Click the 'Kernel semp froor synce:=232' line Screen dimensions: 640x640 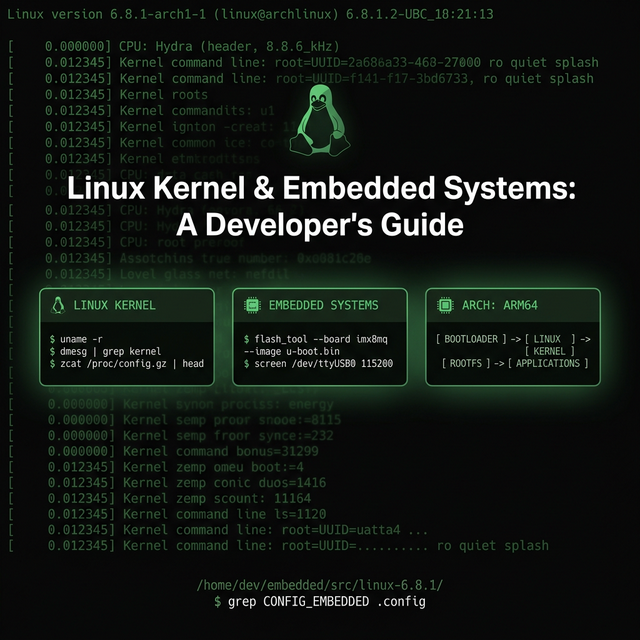(x=171, y=436)
